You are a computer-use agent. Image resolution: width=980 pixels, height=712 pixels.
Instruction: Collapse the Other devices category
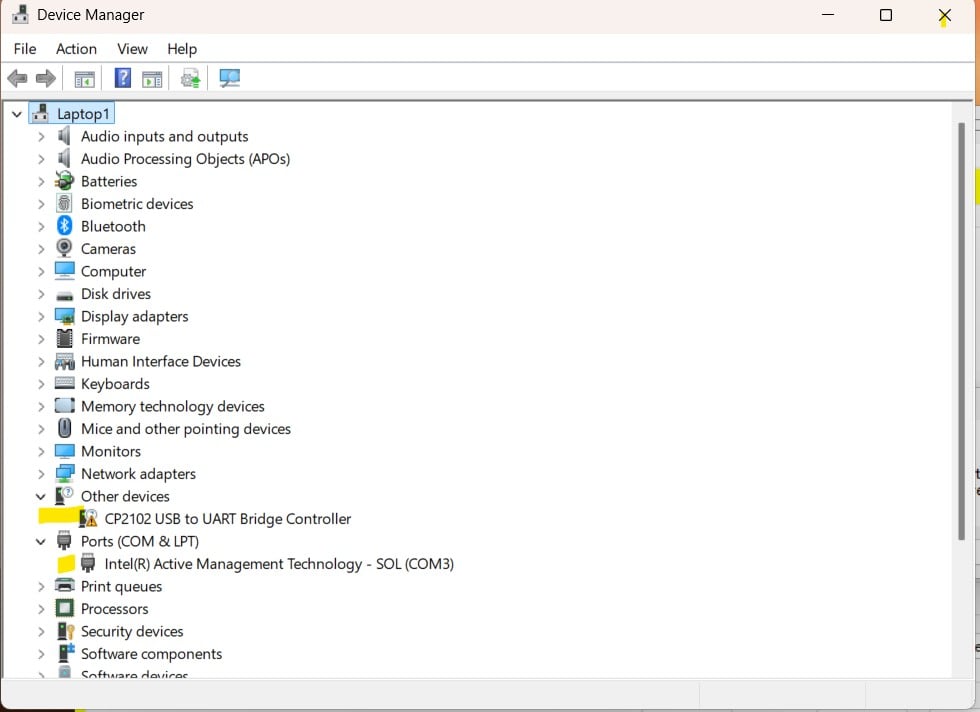tap(41, 497)
